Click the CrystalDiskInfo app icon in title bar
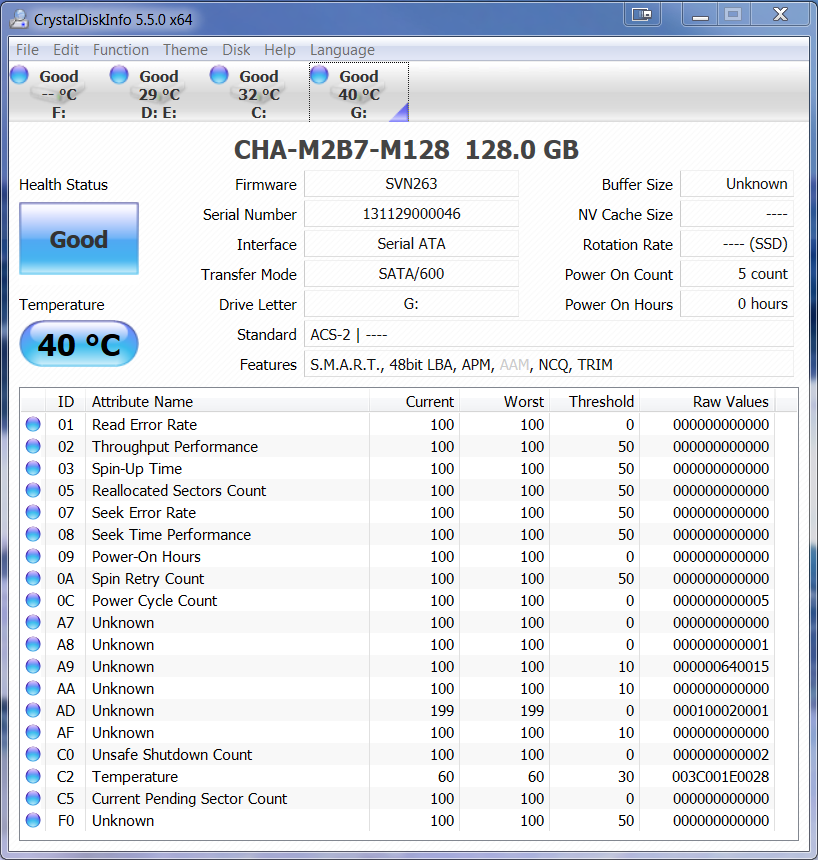The image size is (818, 860). (19, 17)
